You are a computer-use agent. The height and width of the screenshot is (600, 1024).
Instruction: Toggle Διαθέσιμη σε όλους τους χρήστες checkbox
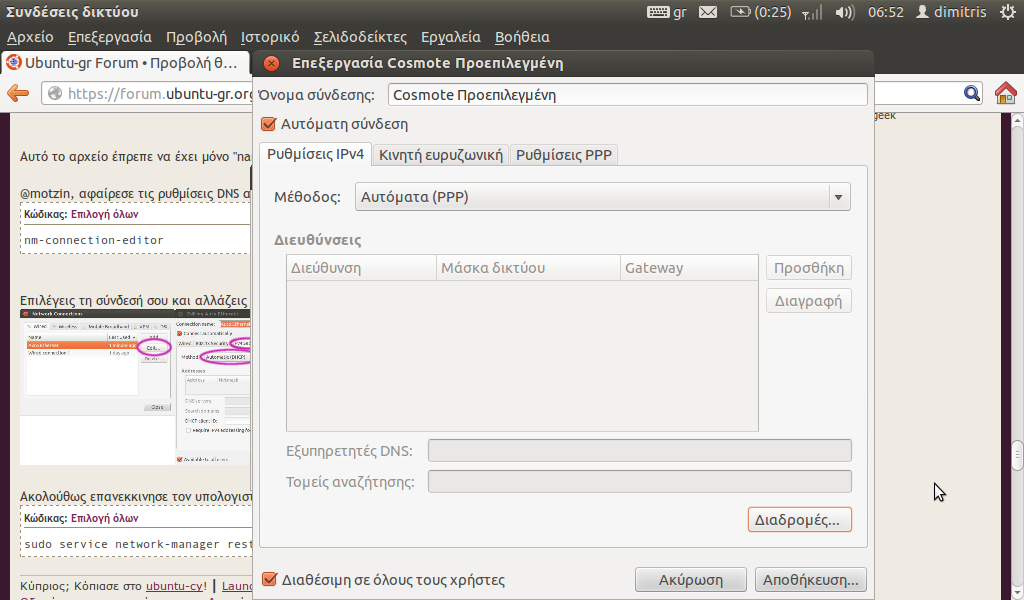tap(268, 580)
